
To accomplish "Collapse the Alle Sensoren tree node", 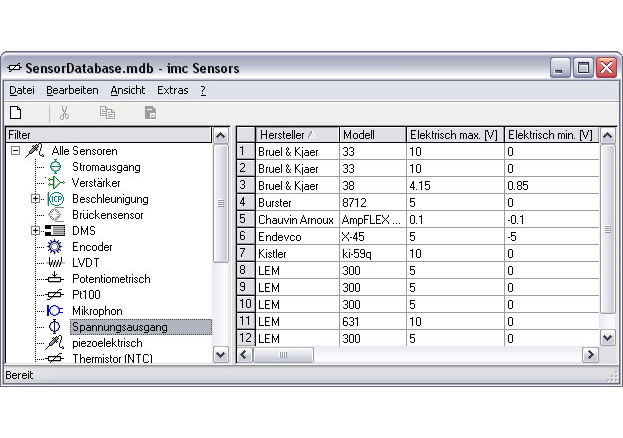I will pos(15,151).
